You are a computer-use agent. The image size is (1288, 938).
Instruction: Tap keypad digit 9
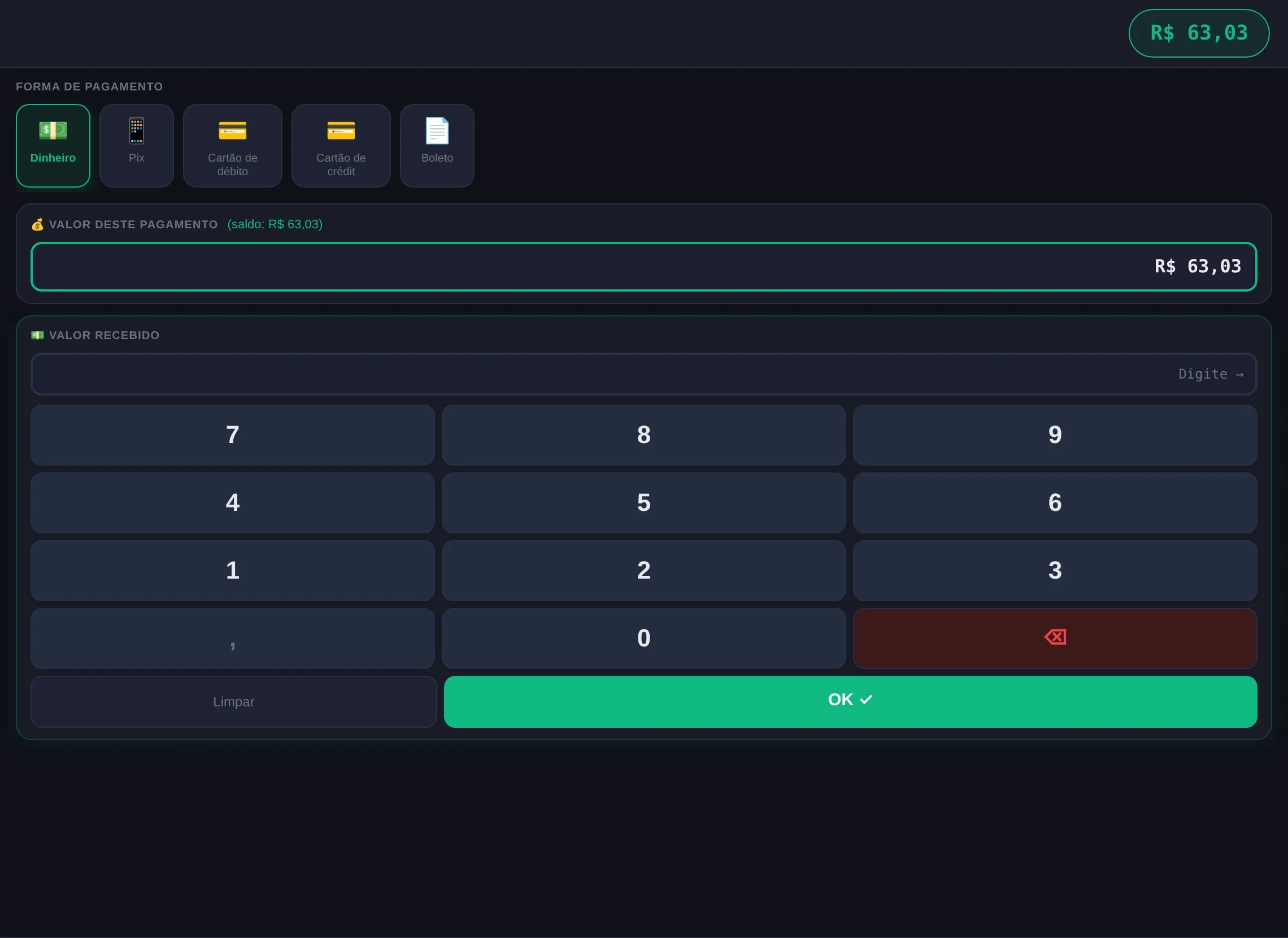[1055, 435]
